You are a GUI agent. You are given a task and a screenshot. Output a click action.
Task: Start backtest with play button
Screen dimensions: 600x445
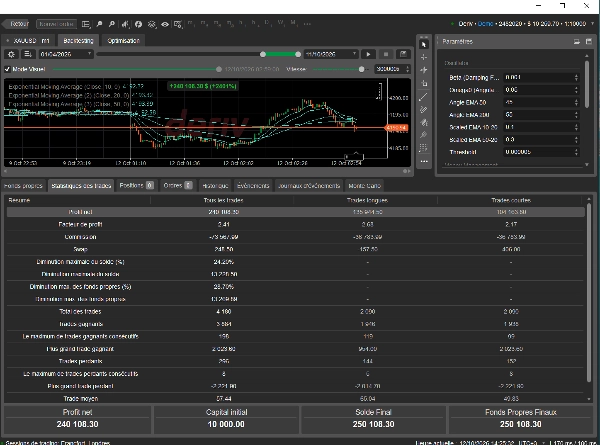pyautogui.click(x=368, y=54)
